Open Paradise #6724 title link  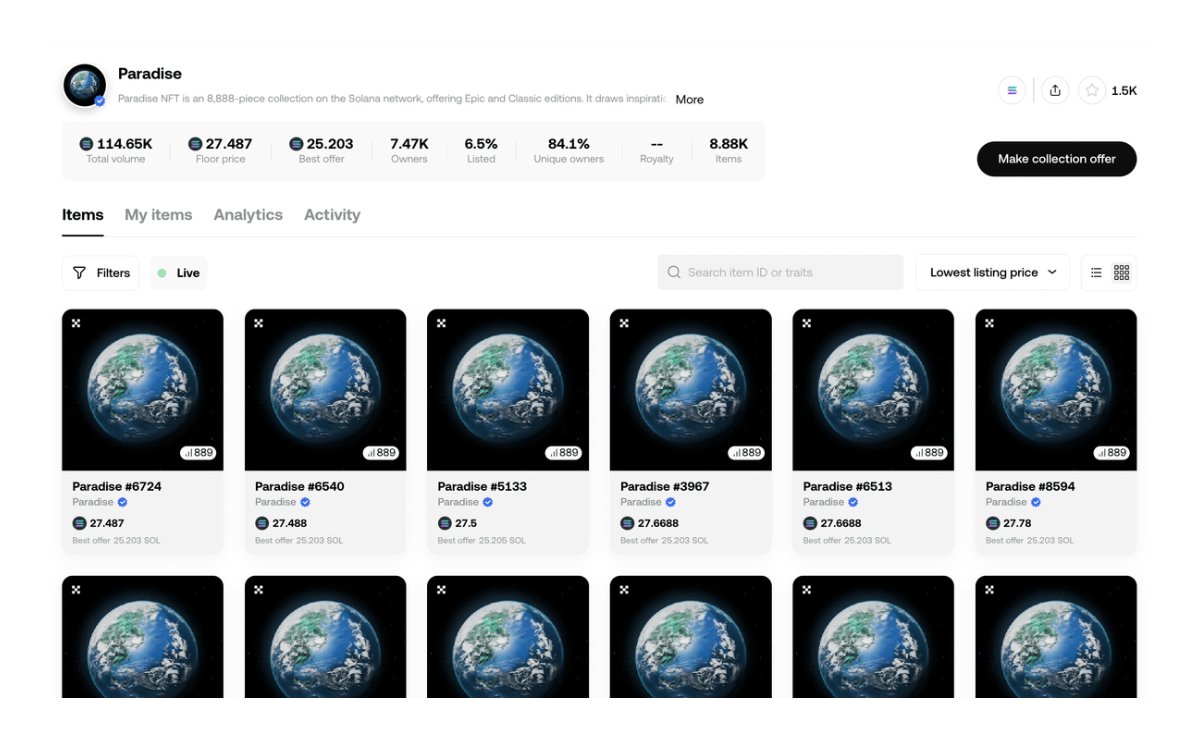(117, 486)
